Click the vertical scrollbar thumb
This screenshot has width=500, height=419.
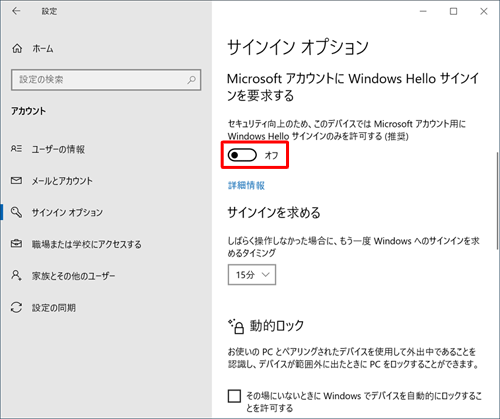[x=498, y=200]
